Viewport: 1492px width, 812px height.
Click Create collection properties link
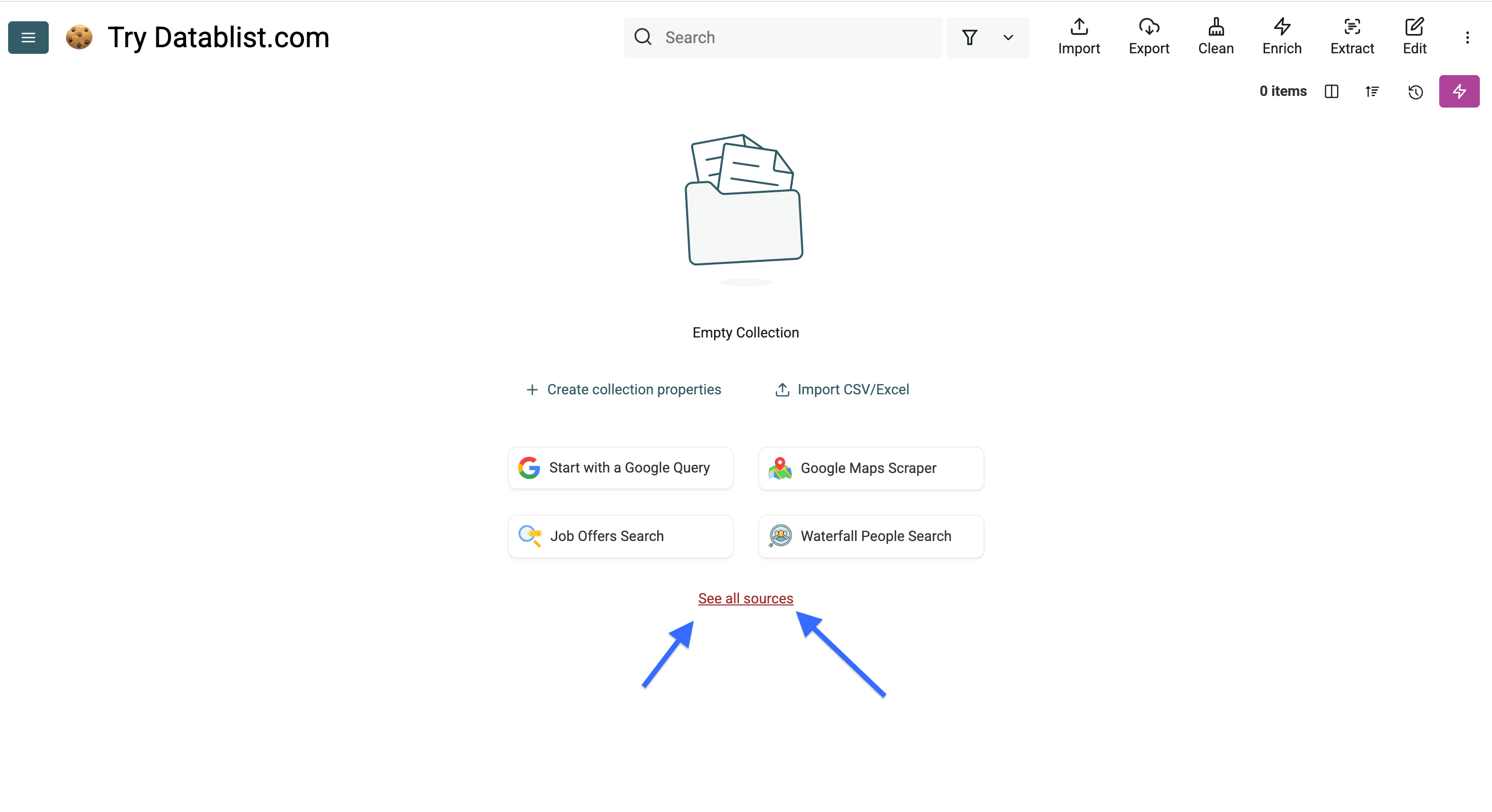623,389
